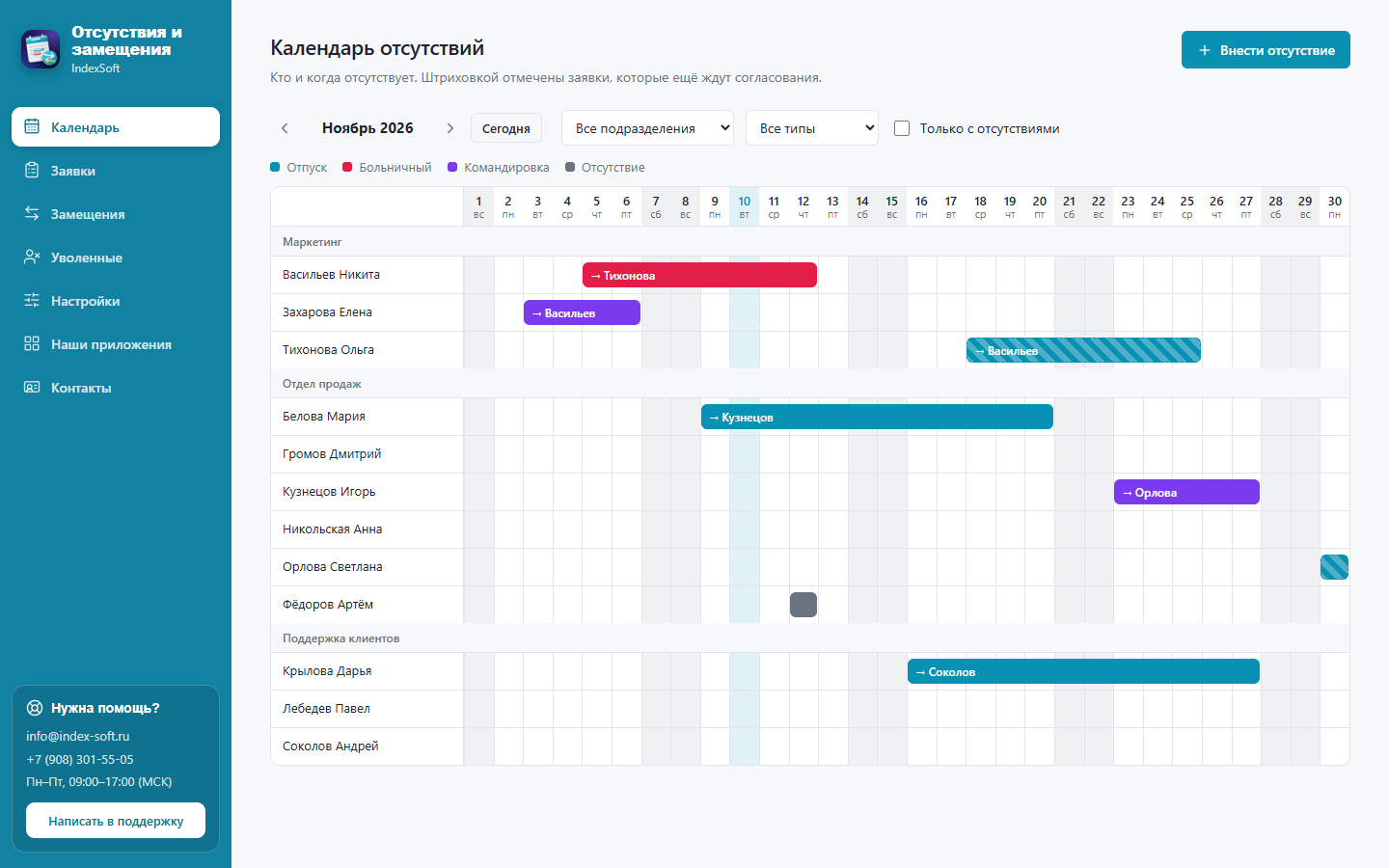The width and height of the screenshot is (1389, 868).
Task: Click the clipboard icon beside Заявки
Action: [32, 170]
